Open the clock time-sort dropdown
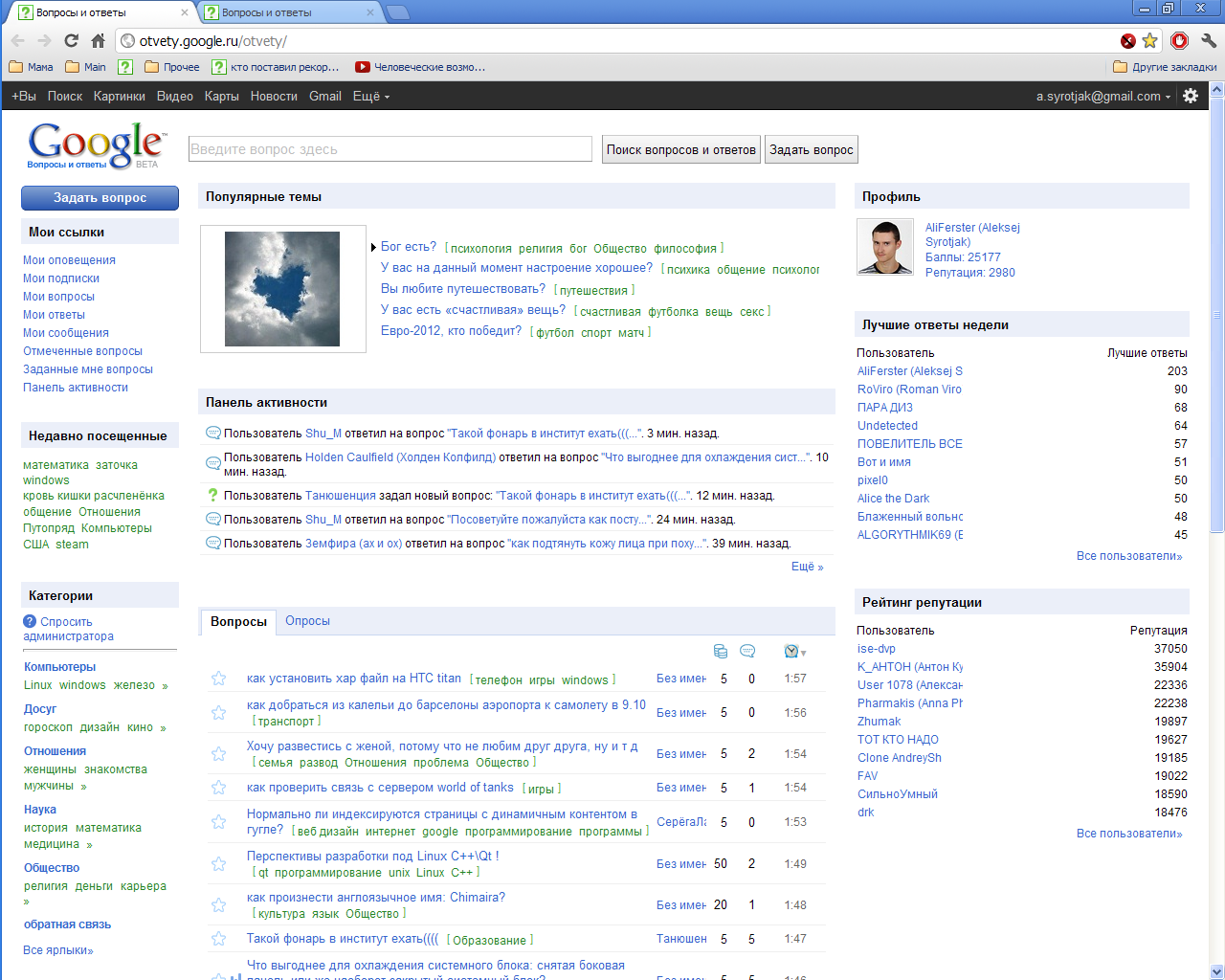Image resolution: width=1225 pixels, height=980 pixels. click(x=795, y=652)
